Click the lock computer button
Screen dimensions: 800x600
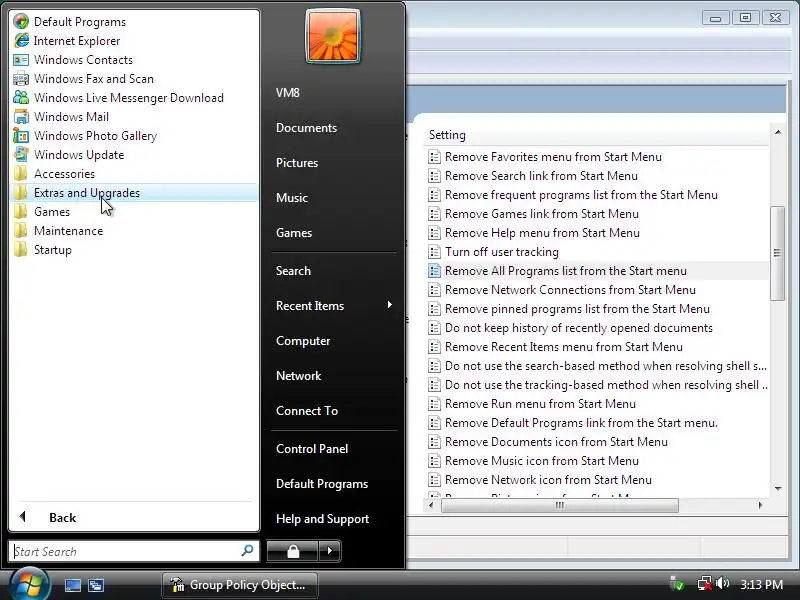pos(293,551)
